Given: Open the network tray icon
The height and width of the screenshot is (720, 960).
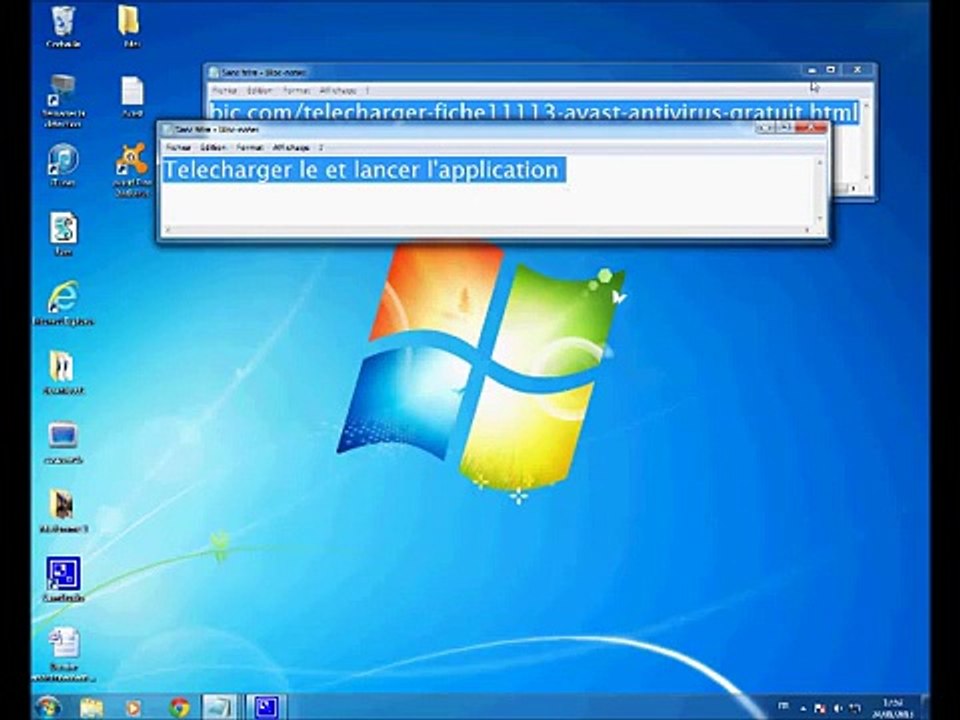Looking at the screenshot, I should (855, 708).
